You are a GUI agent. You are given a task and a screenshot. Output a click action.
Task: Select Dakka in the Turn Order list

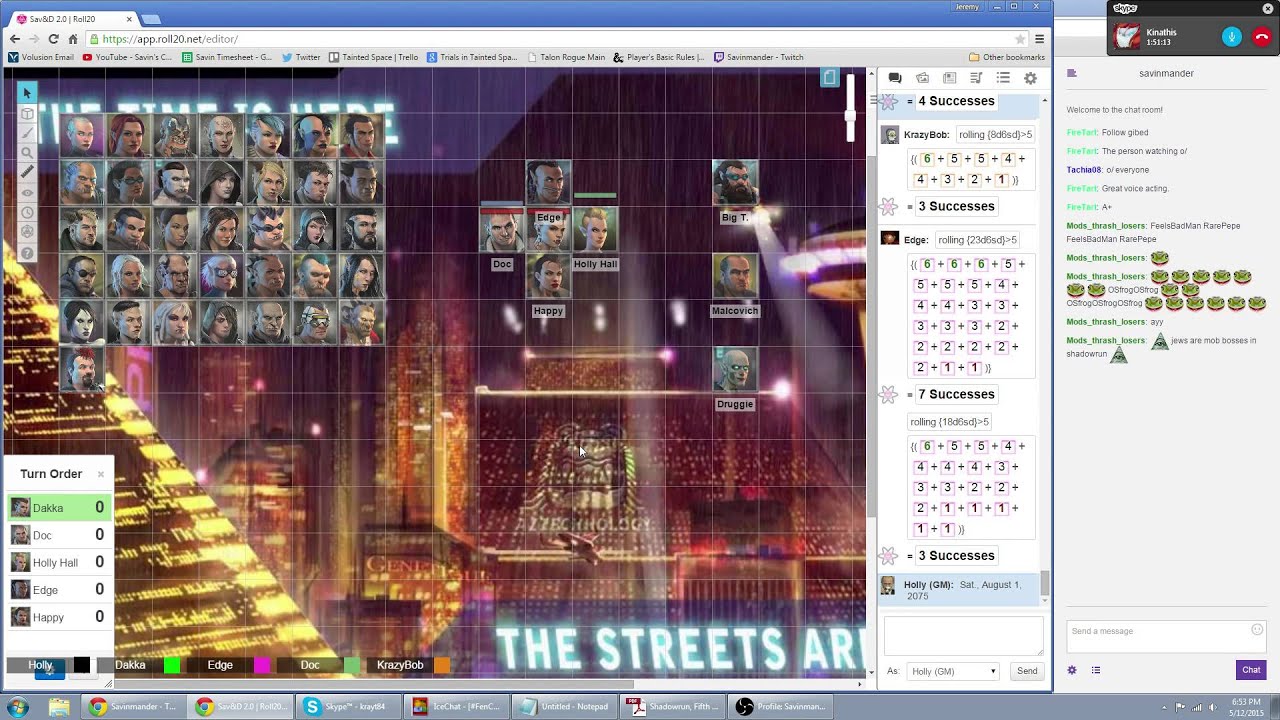(x=60, y=508)
